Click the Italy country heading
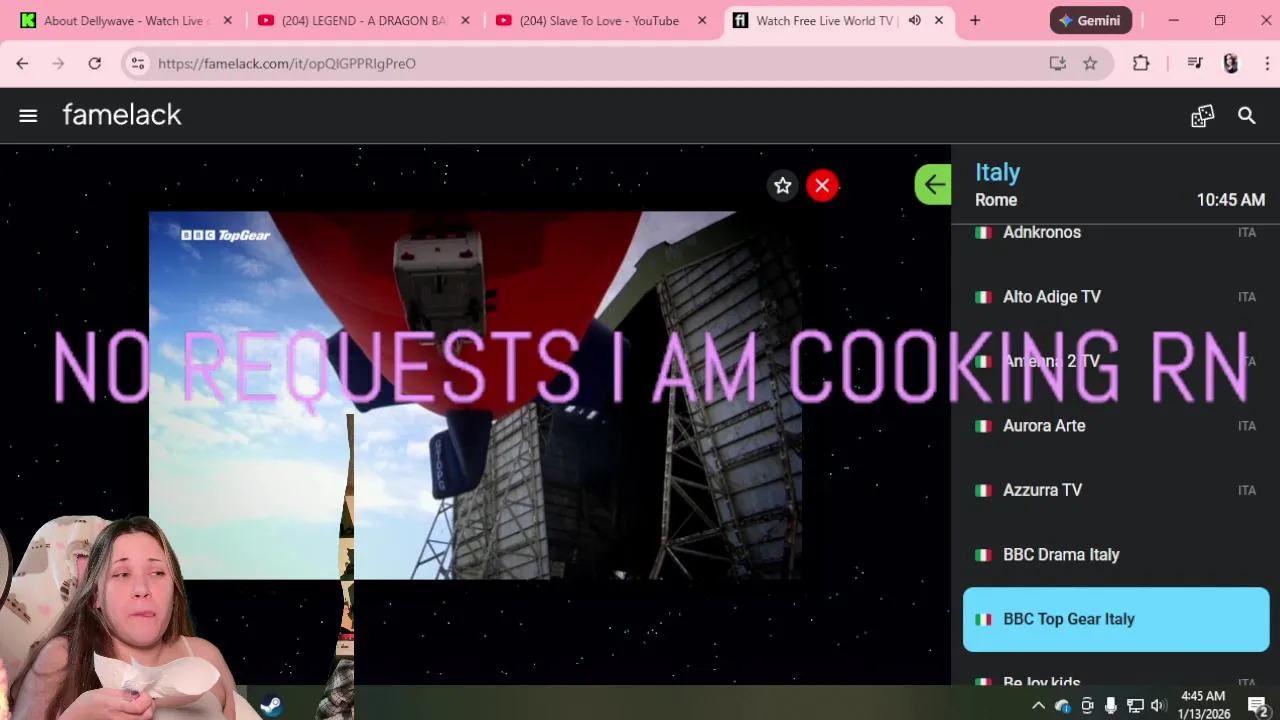 pyautogui.click(x=997, y=172)
